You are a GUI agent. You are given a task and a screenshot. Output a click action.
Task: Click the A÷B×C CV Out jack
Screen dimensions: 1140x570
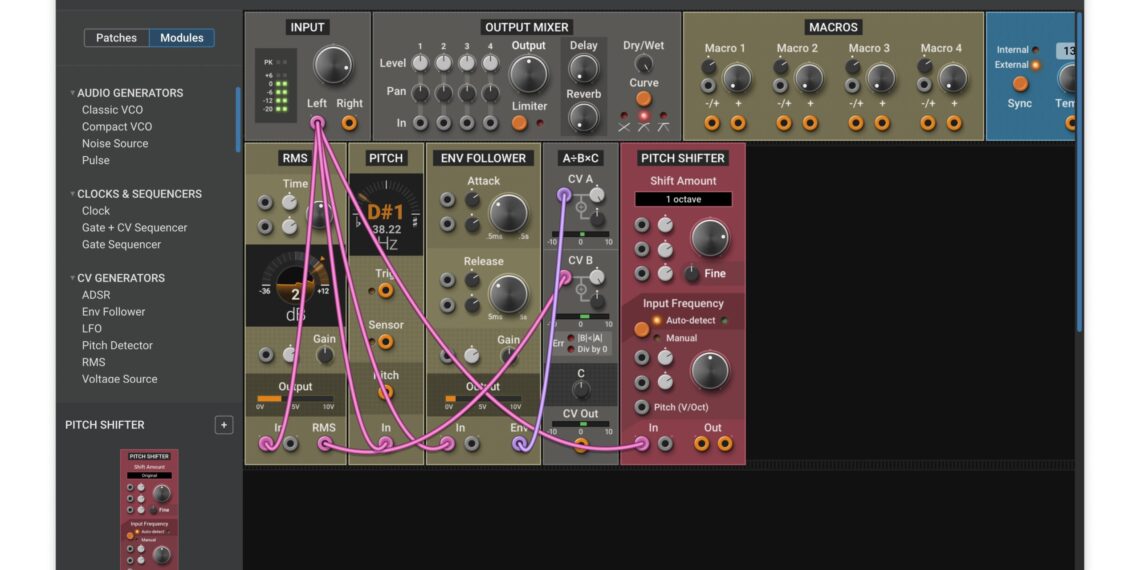[x=581, y=444]
